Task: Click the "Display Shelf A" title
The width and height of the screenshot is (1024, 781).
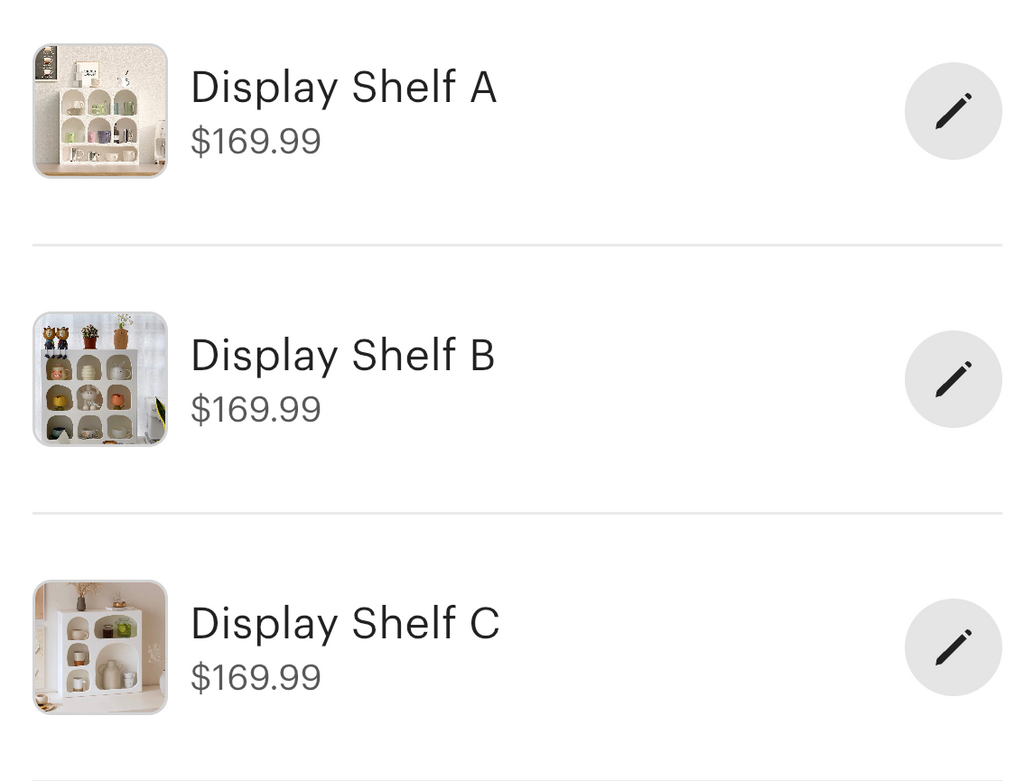Action: (x=343, y=88)
